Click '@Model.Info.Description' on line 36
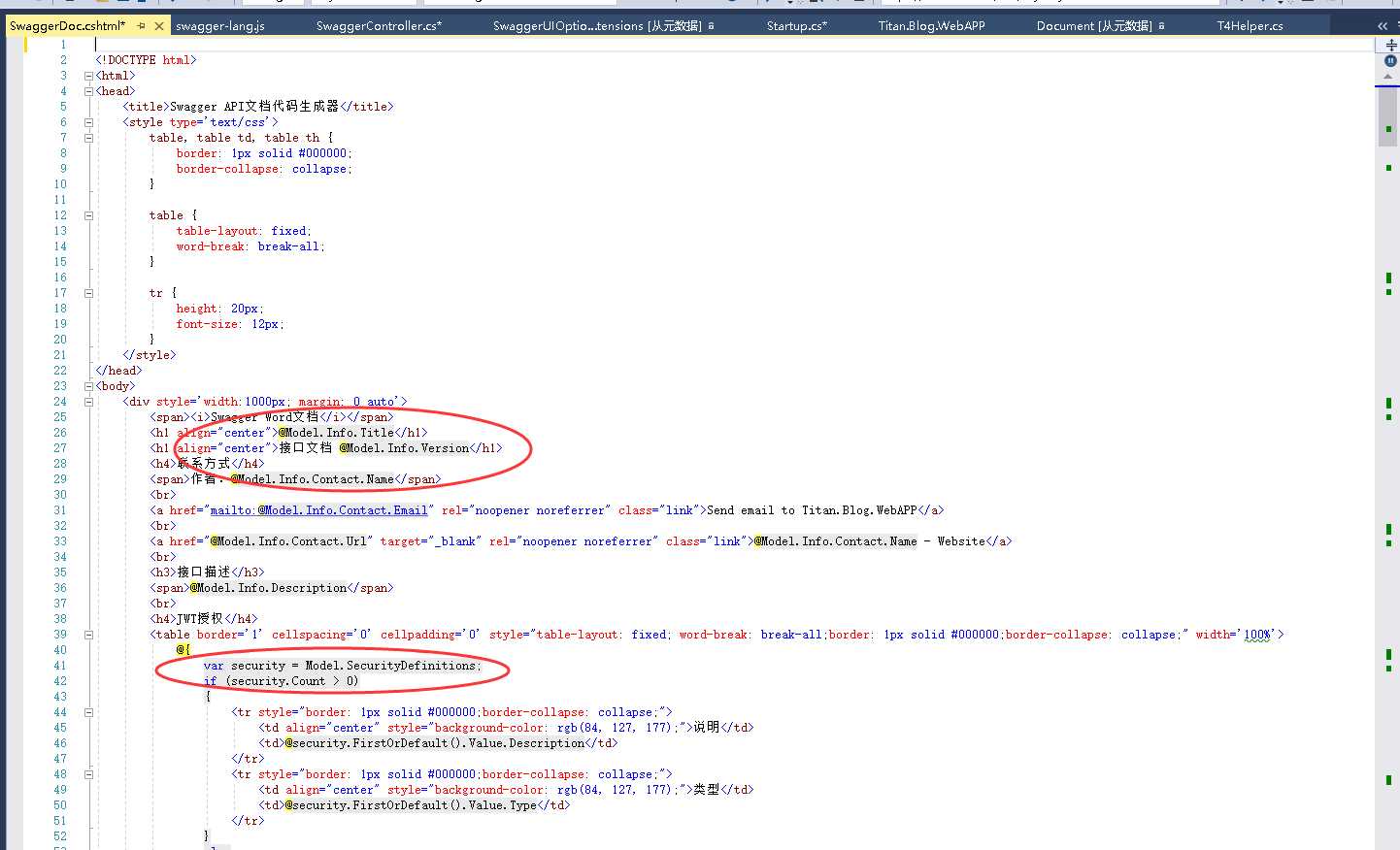Image resolution: width=1400 pixels, height=850 pixels. point(268,588)
